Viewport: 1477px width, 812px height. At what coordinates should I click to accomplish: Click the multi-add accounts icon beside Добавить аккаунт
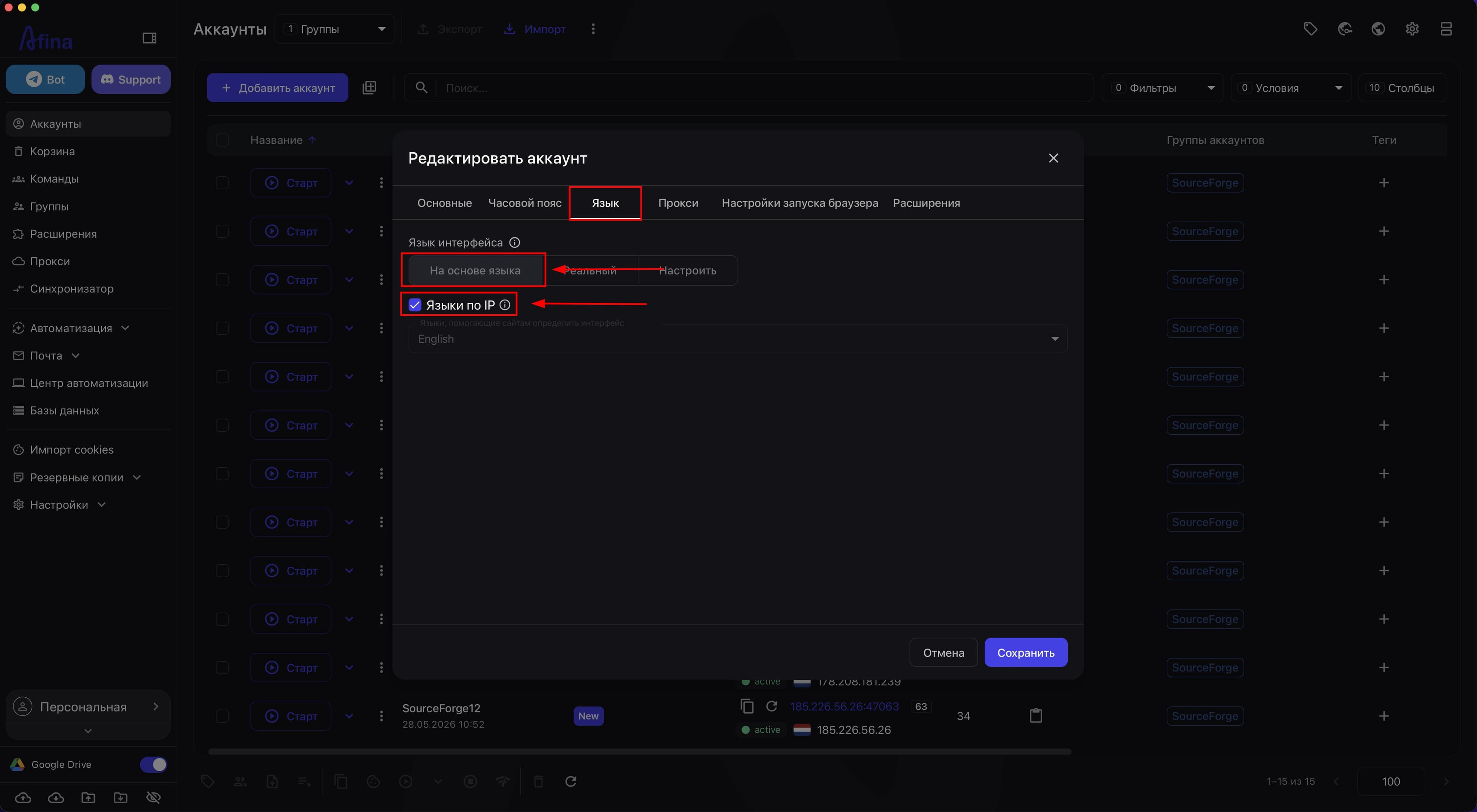[x=369, y=88]
